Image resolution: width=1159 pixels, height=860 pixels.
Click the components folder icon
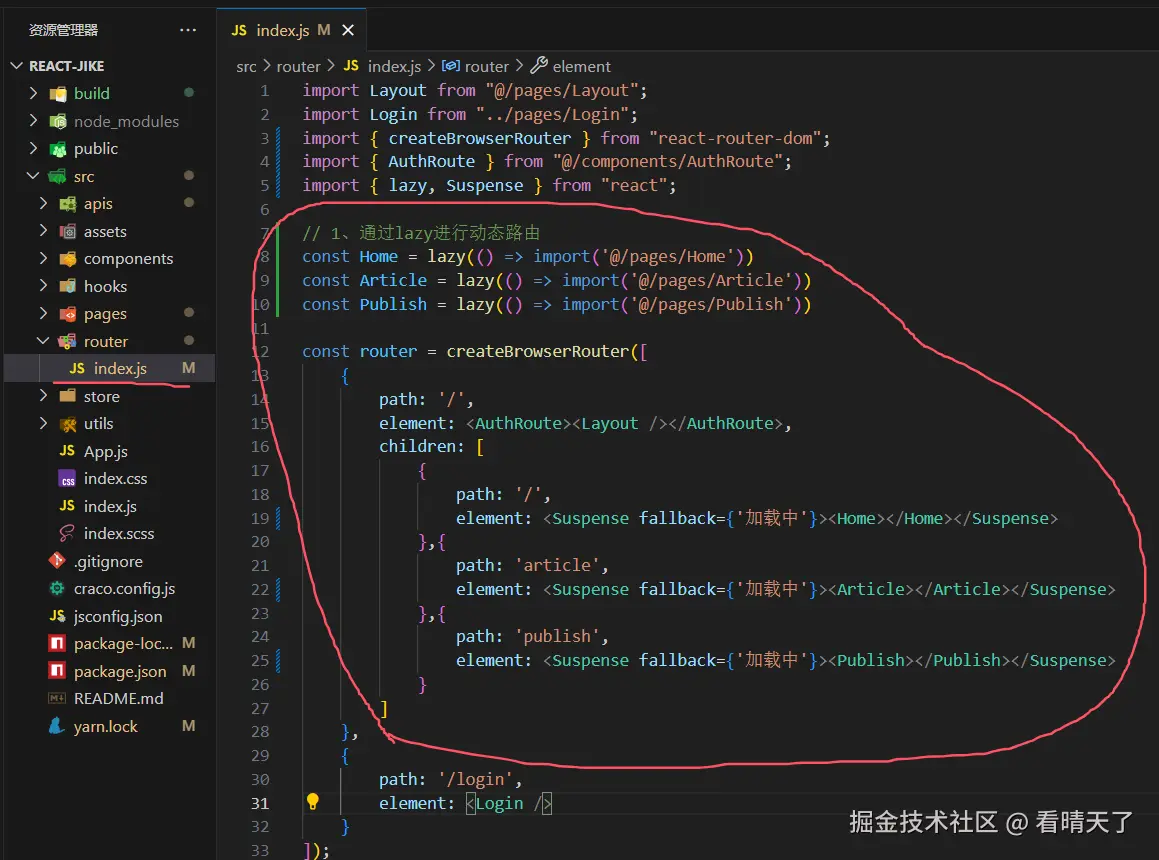(x=67, y=259)
